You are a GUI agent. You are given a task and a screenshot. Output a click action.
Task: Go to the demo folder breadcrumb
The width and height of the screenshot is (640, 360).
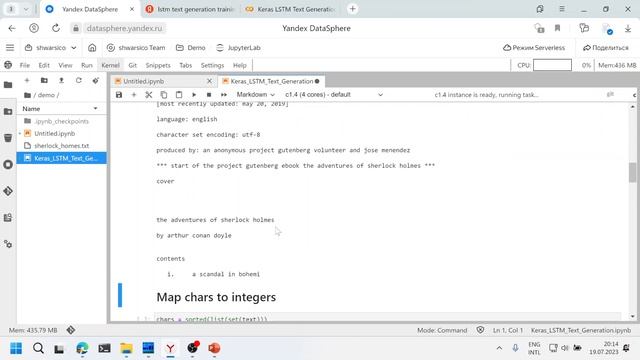click(x=46, y=95)
